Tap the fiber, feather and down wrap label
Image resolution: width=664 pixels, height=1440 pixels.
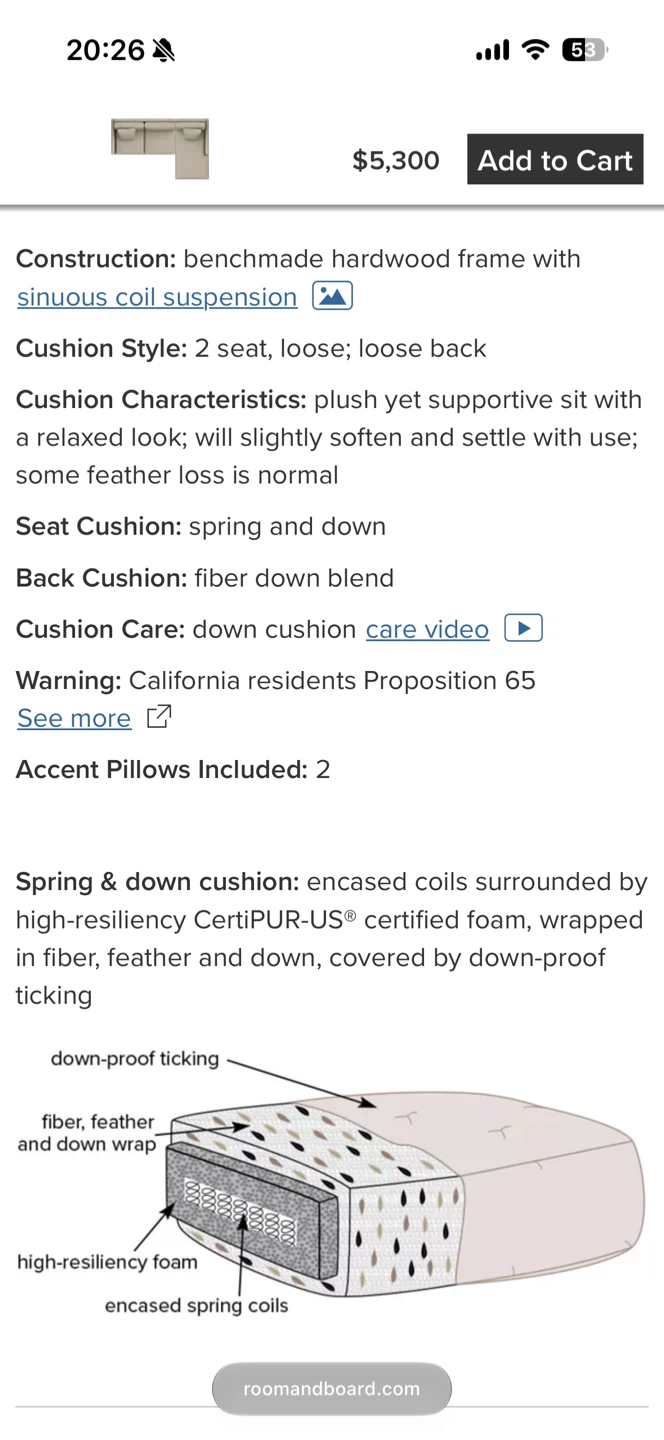tap(87, 1133)
